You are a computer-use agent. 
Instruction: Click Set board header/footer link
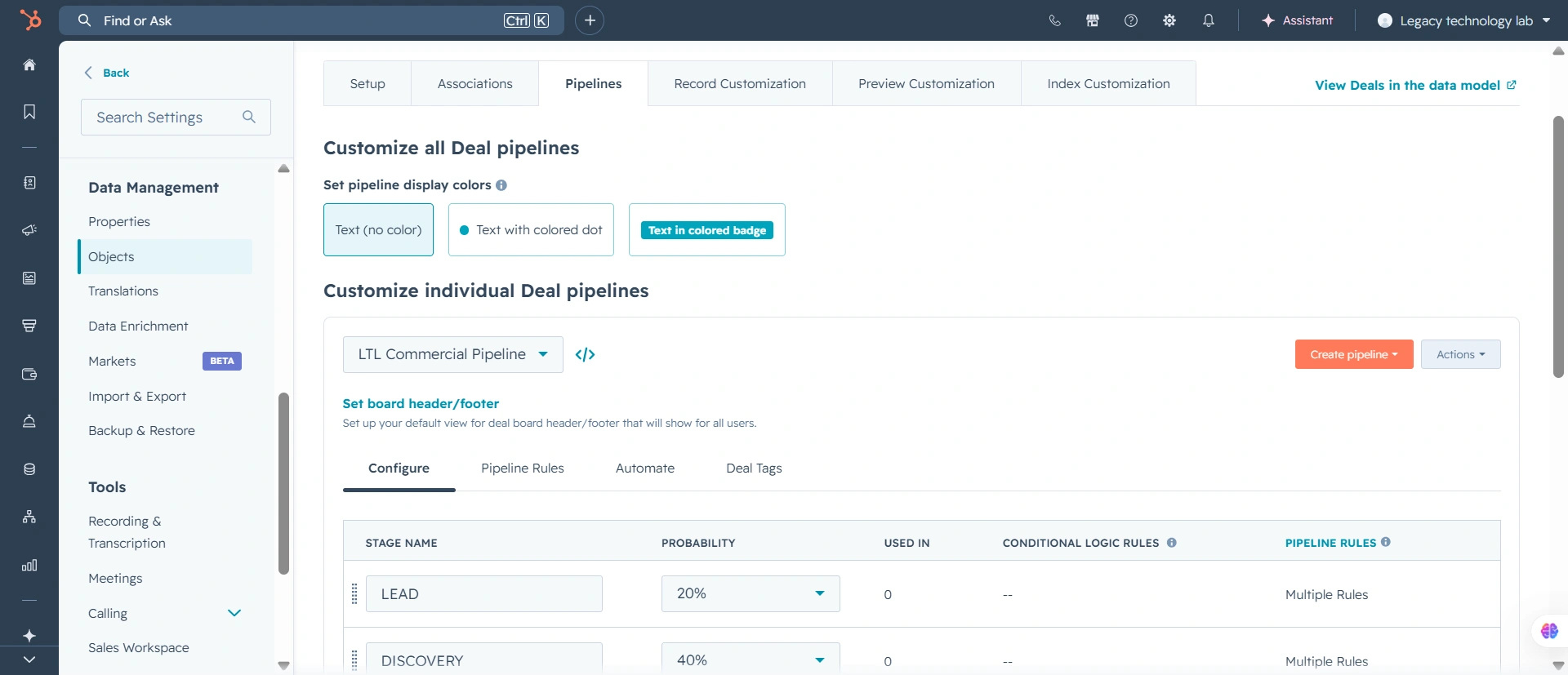click(421, 403)
